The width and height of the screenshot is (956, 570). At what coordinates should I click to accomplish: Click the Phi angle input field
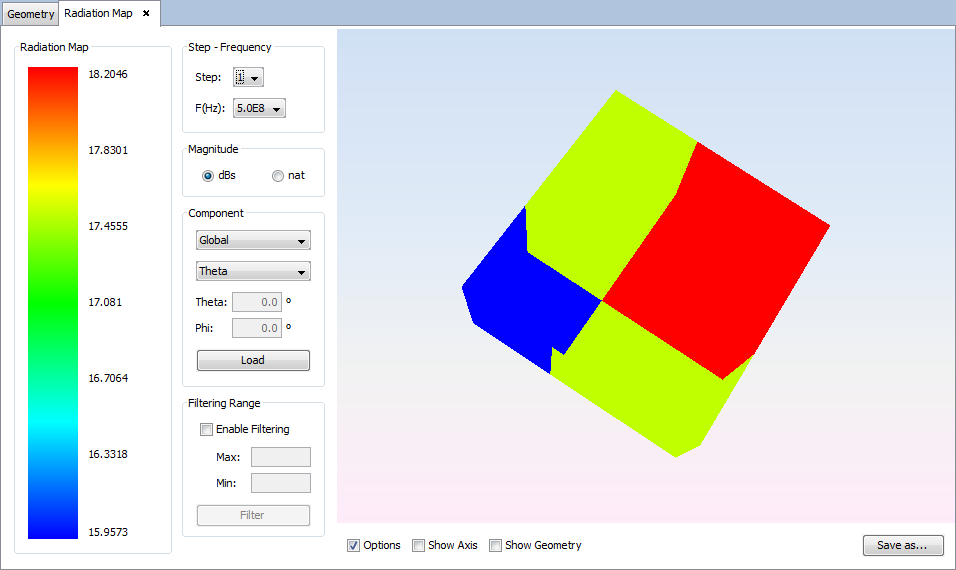point(256,328)
